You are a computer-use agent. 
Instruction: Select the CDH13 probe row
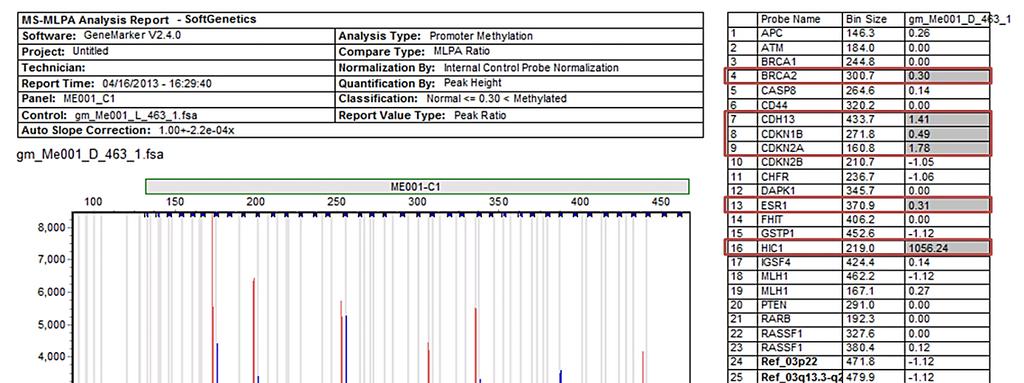coord(859,120)
